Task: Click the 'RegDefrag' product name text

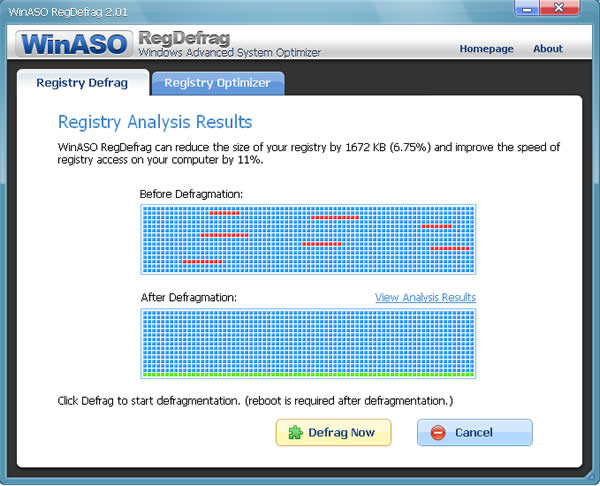Action: tap(184, 38)
